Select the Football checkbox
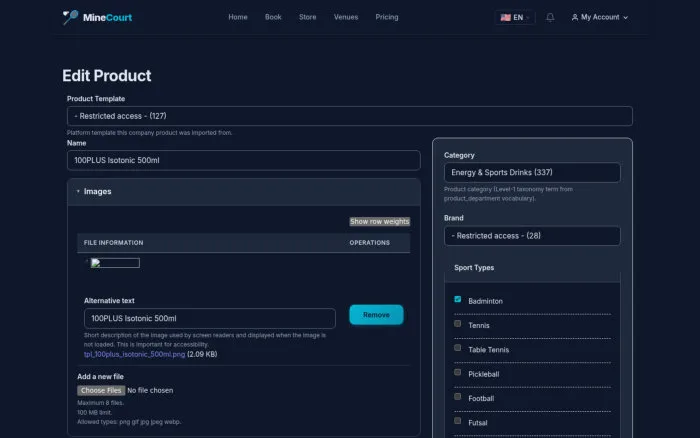This screenshot has width=700, height=438. [x=458, y=396]
